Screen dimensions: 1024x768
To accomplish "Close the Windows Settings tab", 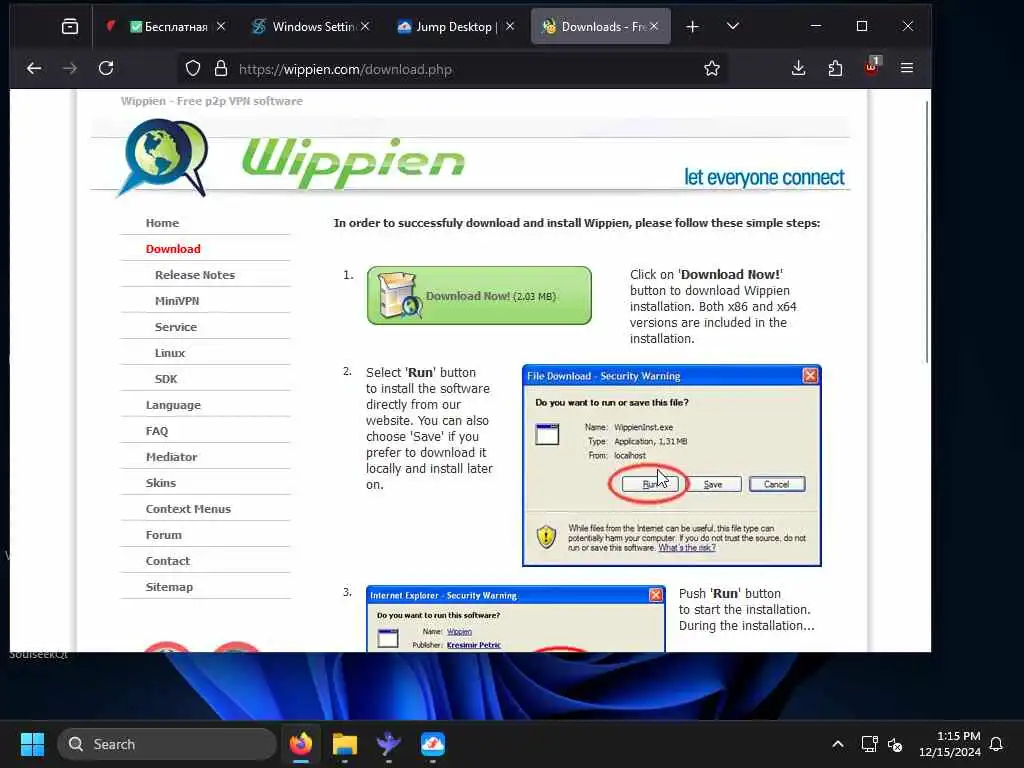I will point(365,26).
